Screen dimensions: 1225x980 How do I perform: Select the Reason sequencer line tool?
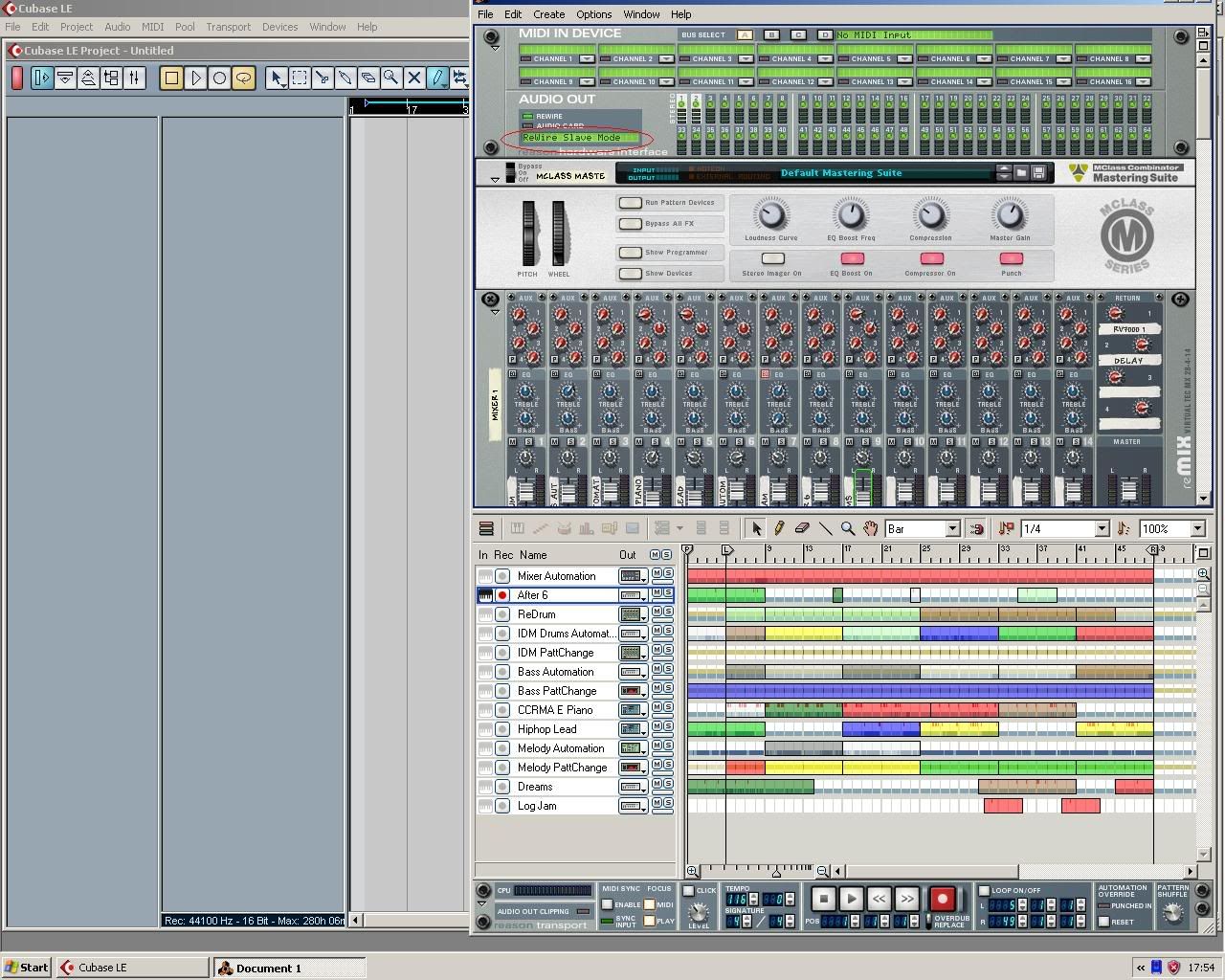click(825, 528)
